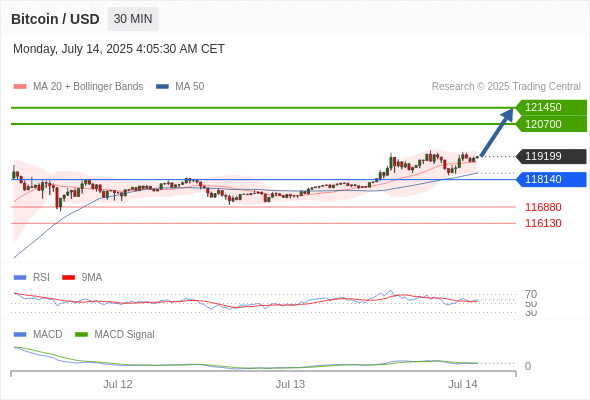Click the 118140 blue pivot price tag
This screenshot has width=590, height=400.
(x=551, y=179)
